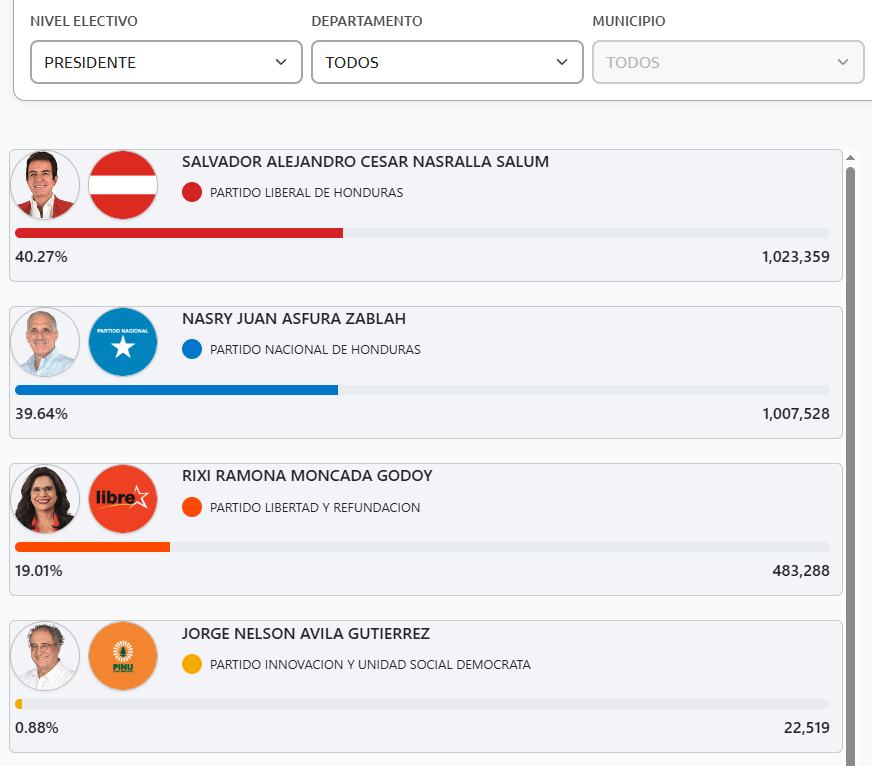Open the Nivel Electivo dropdown showing PRESIDENTE

tap(166, 62)
